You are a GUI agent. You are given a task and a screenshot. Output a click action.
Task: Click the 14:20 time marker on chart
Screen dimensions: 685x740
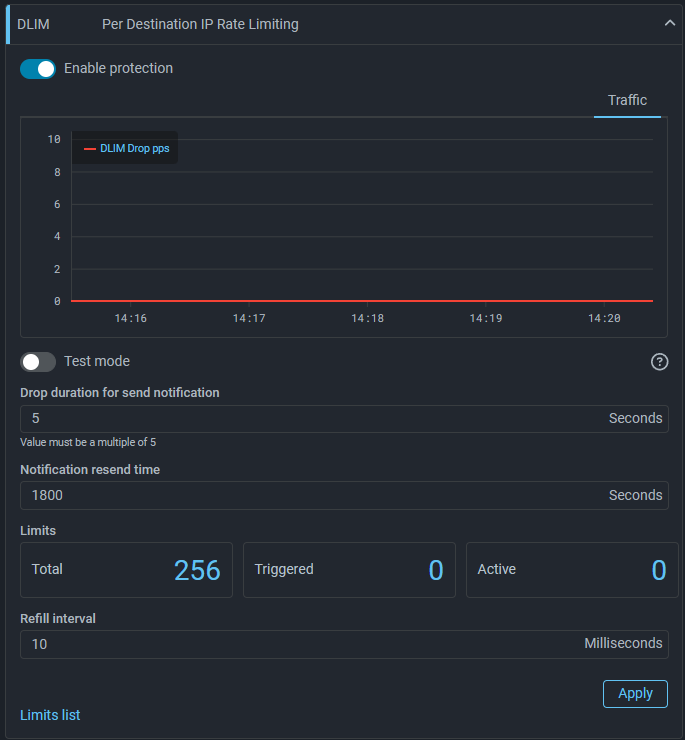point(604,318)
